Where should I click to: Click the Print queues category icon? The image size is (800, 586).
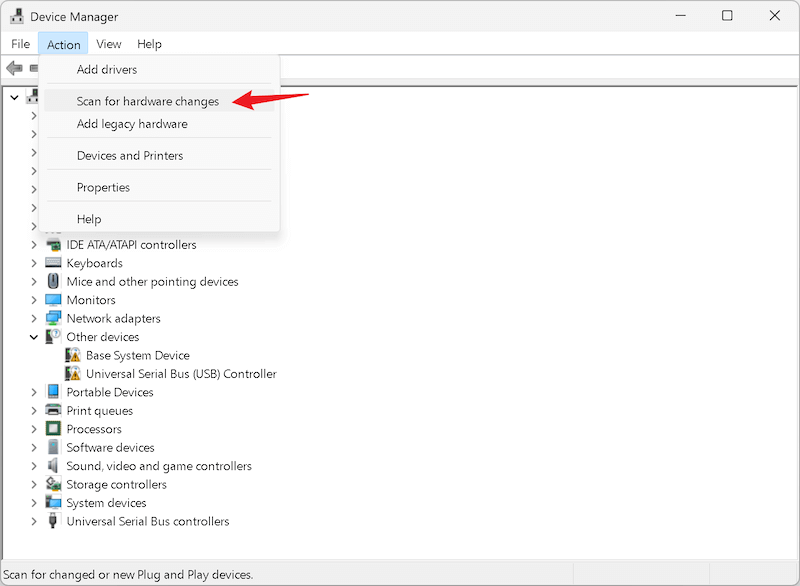tap(53, 410)
